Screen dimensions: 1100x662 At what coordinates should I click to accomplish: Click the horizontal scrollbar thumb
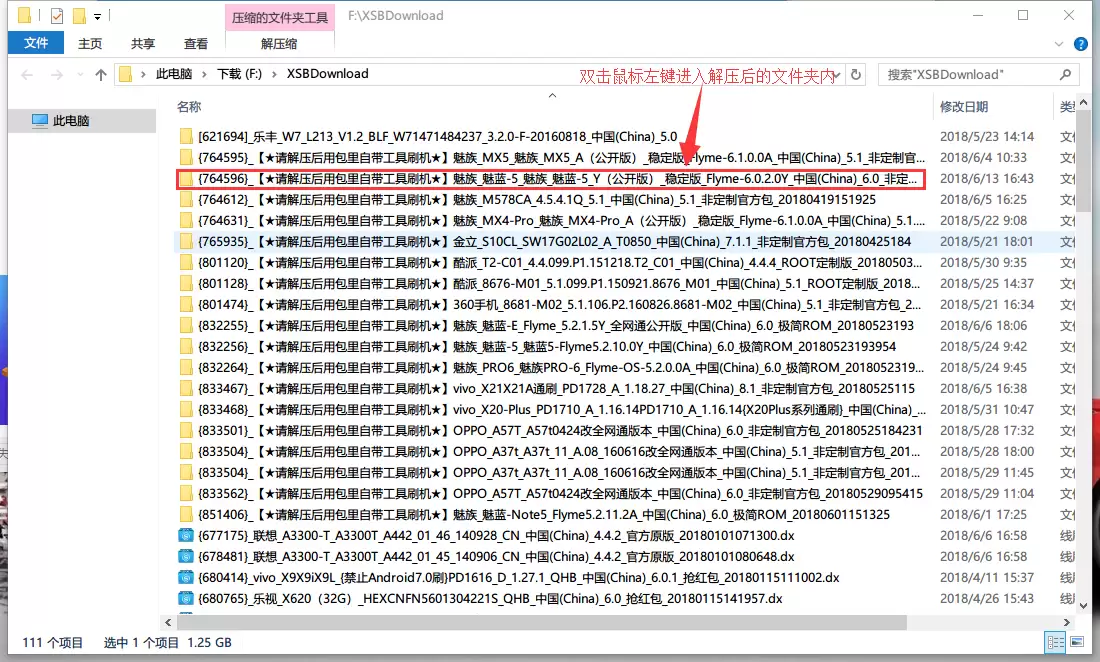[542, 622]
